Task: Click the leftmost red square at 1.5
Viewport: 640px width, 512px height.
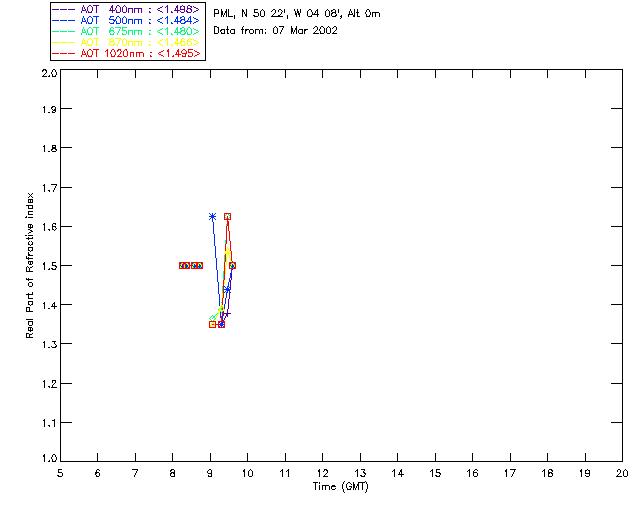Action: (182, 265)
